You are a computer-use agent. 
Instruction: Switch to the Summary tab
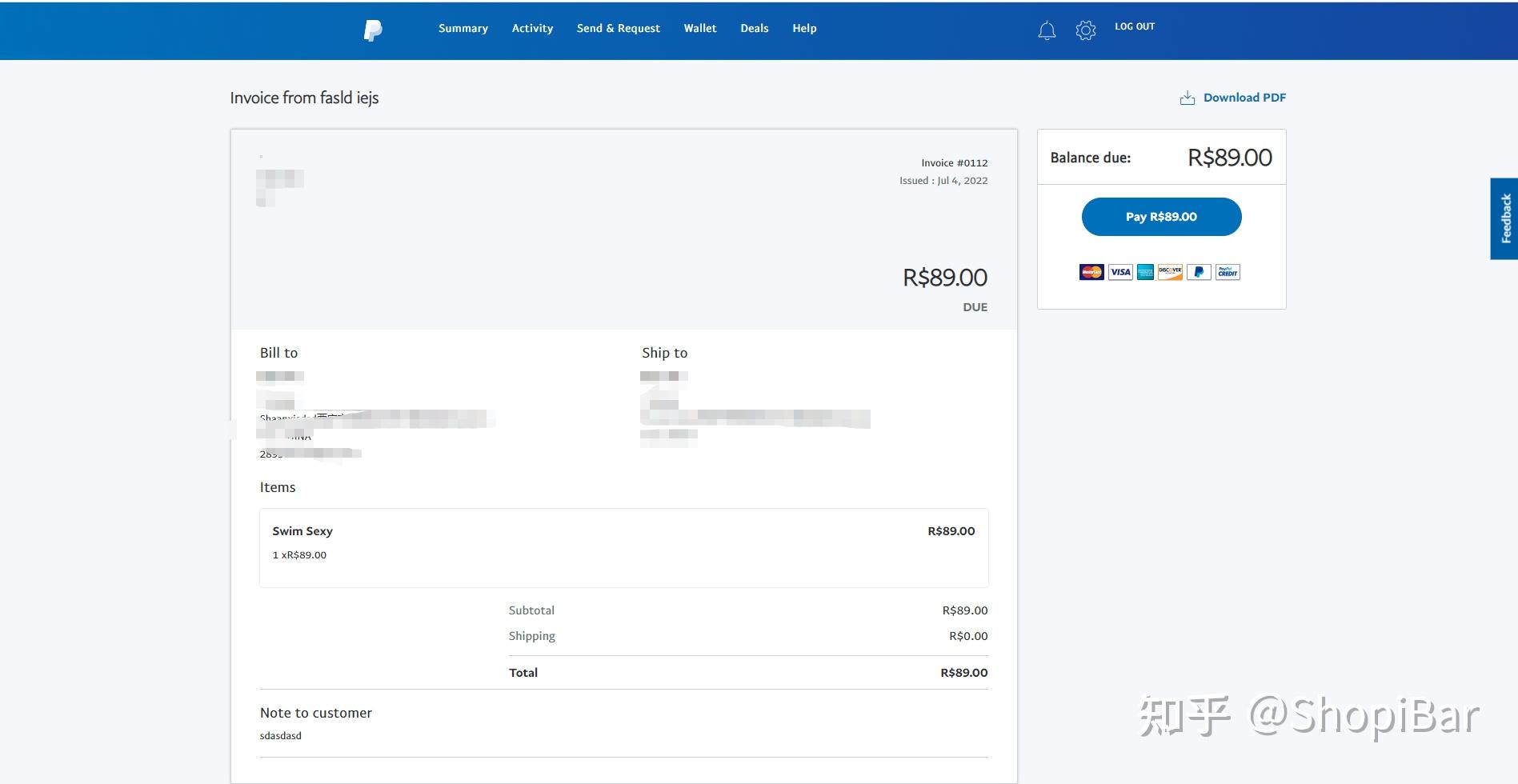pos(463,28)
